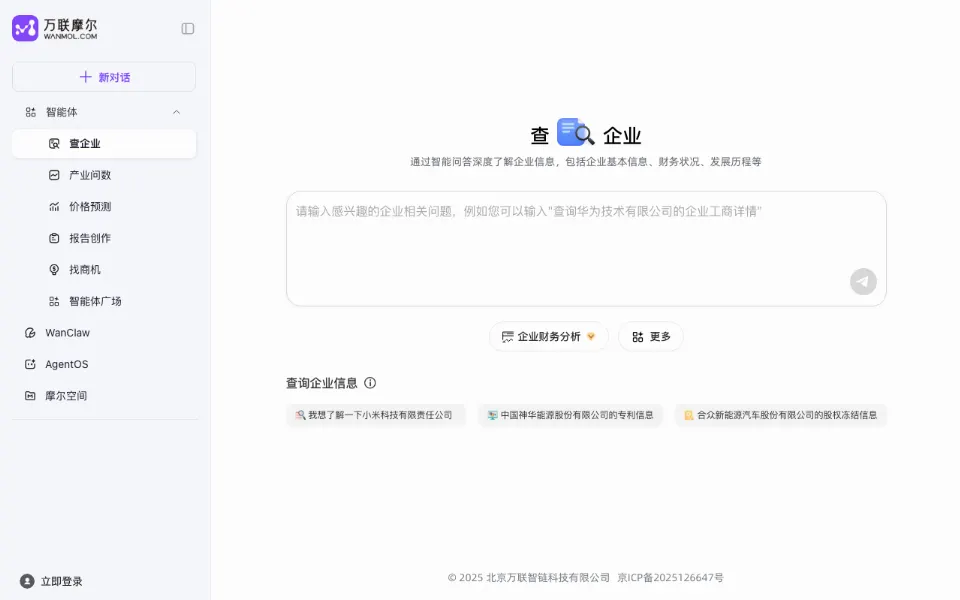Viewport: 960px width, 600px height.
Task: Pick suggestion 我想了解一下小米科技有限责任公司
Action: pos(375,415)
